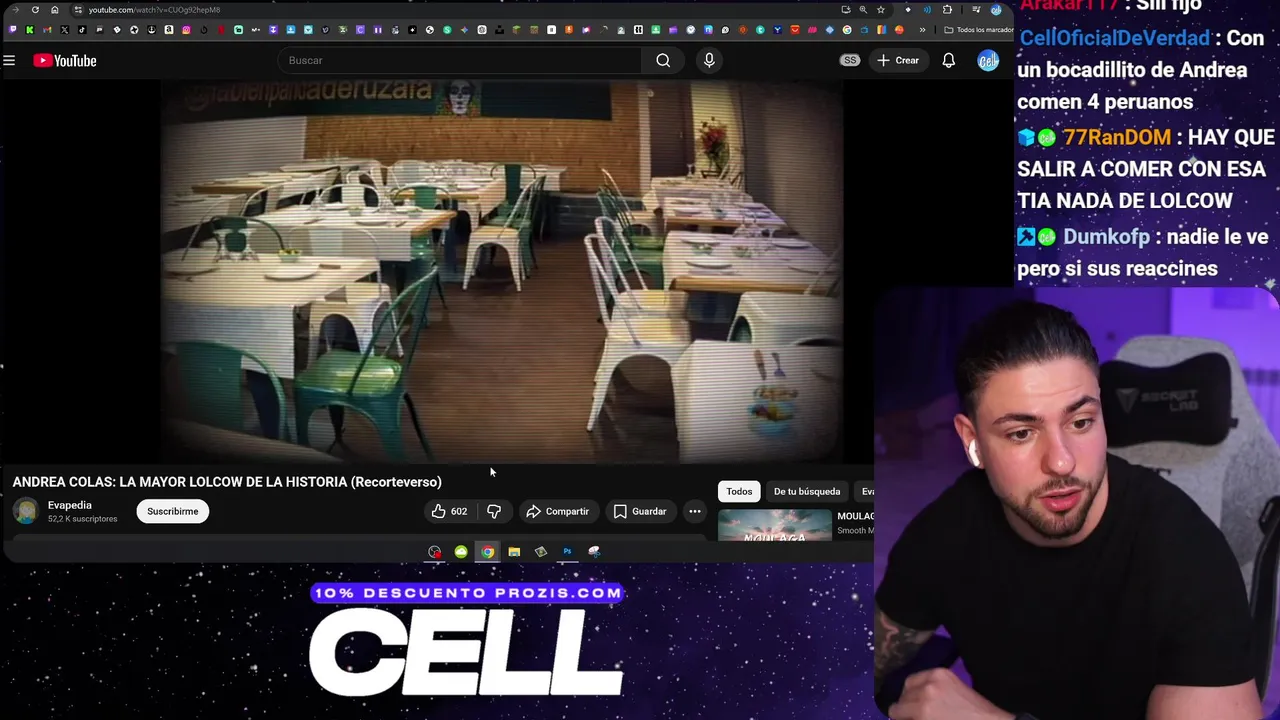Click the Buscar search field
This screenshot has width=1280, height=720.
pos(460,60)
